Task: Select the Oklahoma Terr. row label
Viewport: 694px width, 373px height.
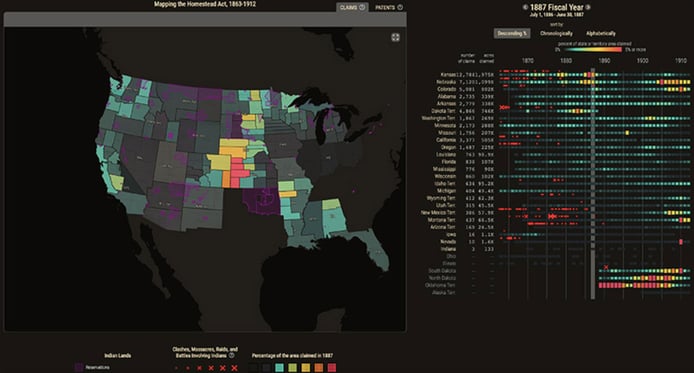Action: click(440, 285)
